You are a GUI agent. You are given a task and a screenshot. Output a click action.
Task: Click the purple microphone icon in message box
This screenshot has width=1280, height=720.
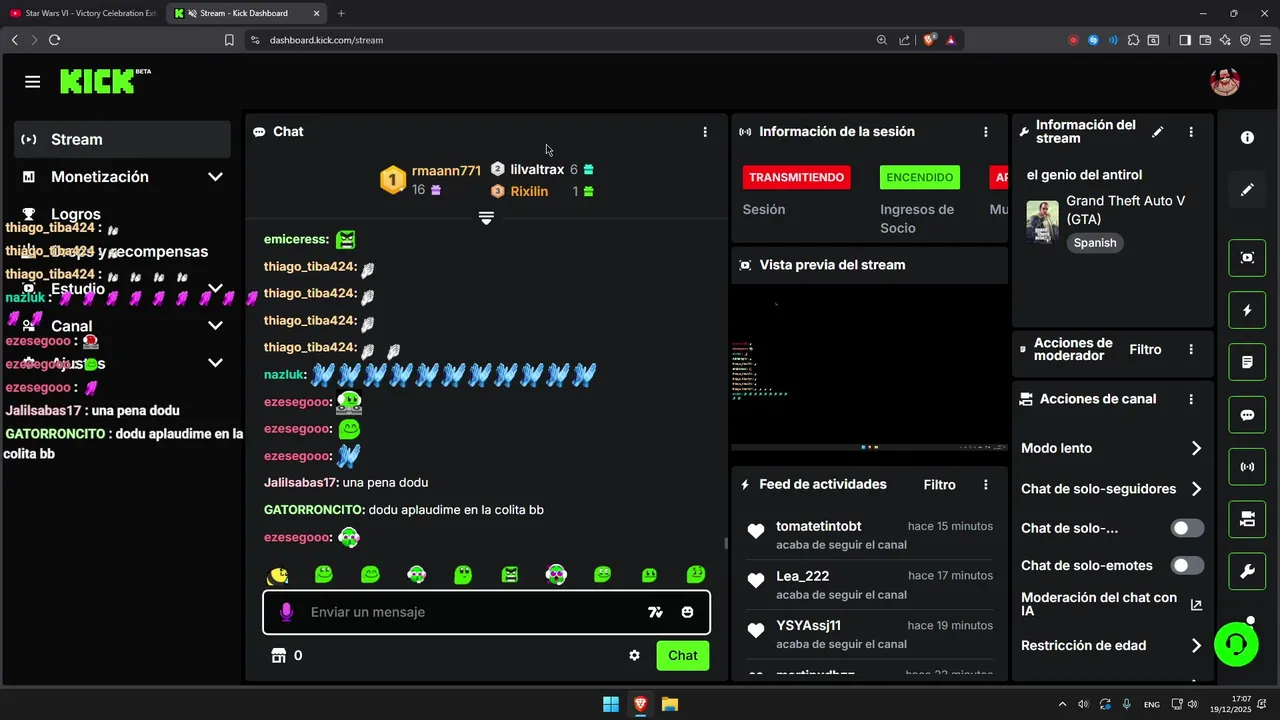287,612
